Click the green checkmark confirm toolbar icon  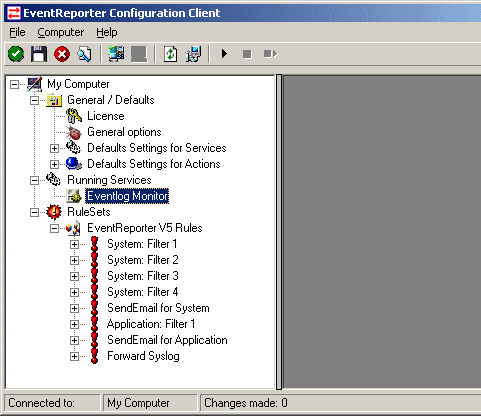16,54
